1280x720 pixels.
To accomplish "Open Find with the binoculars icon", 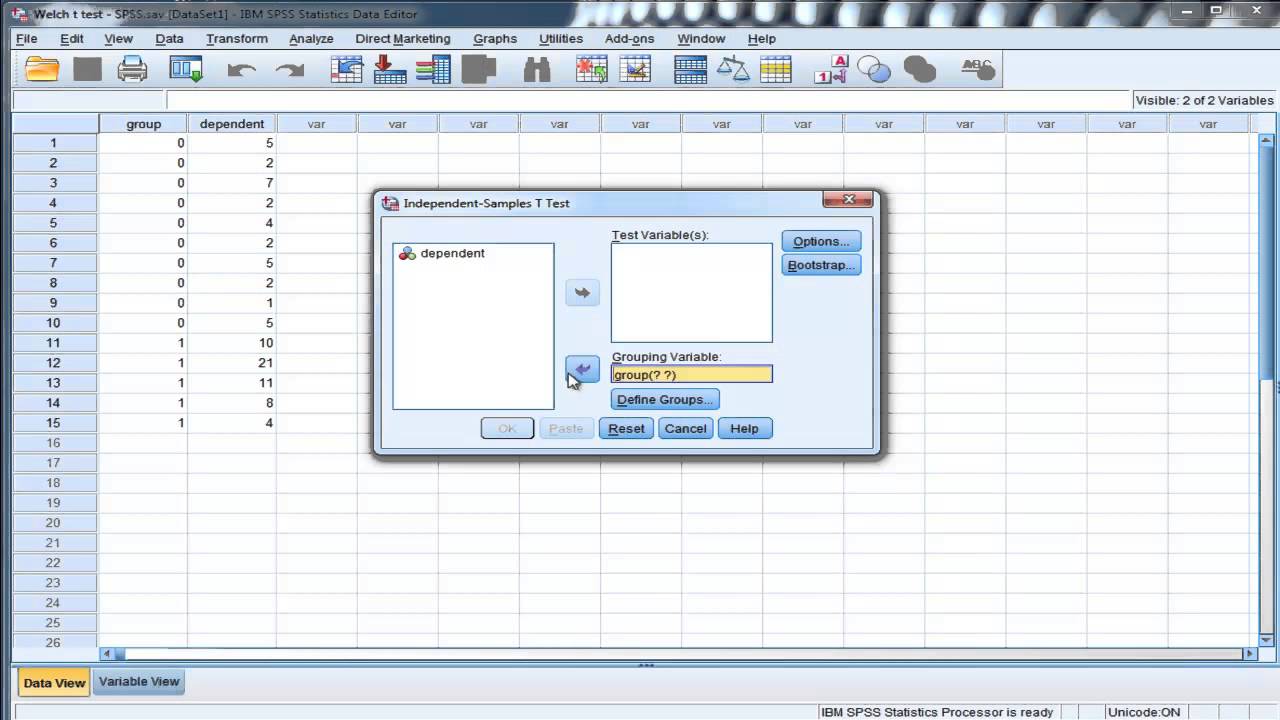I will point(537,69).
